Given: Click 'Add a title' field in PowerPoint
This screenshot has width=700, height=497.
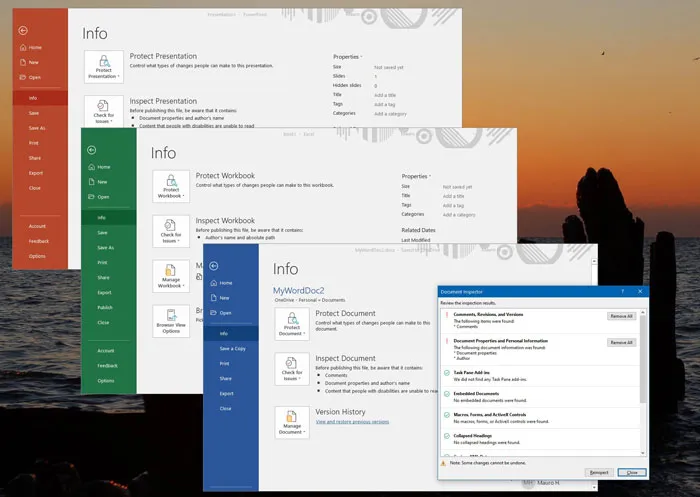Looking at the screenshot, I should click(x=385, y=95).
